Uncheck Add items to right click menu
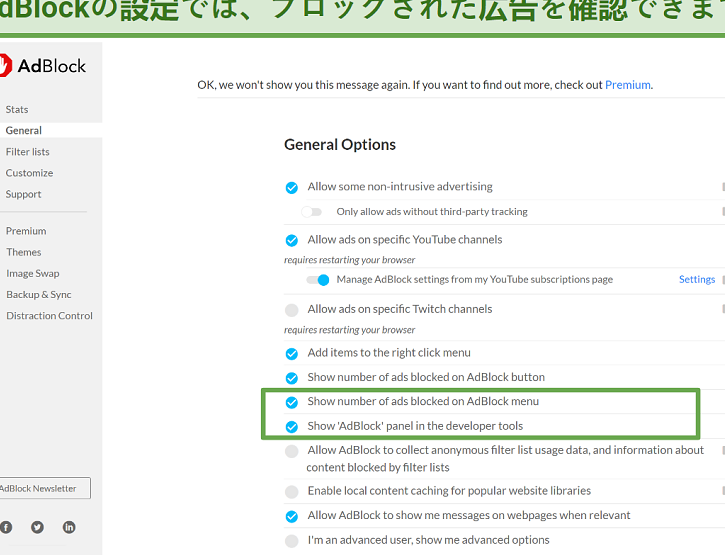Screen dimensions: 725x555 [292, 354]
